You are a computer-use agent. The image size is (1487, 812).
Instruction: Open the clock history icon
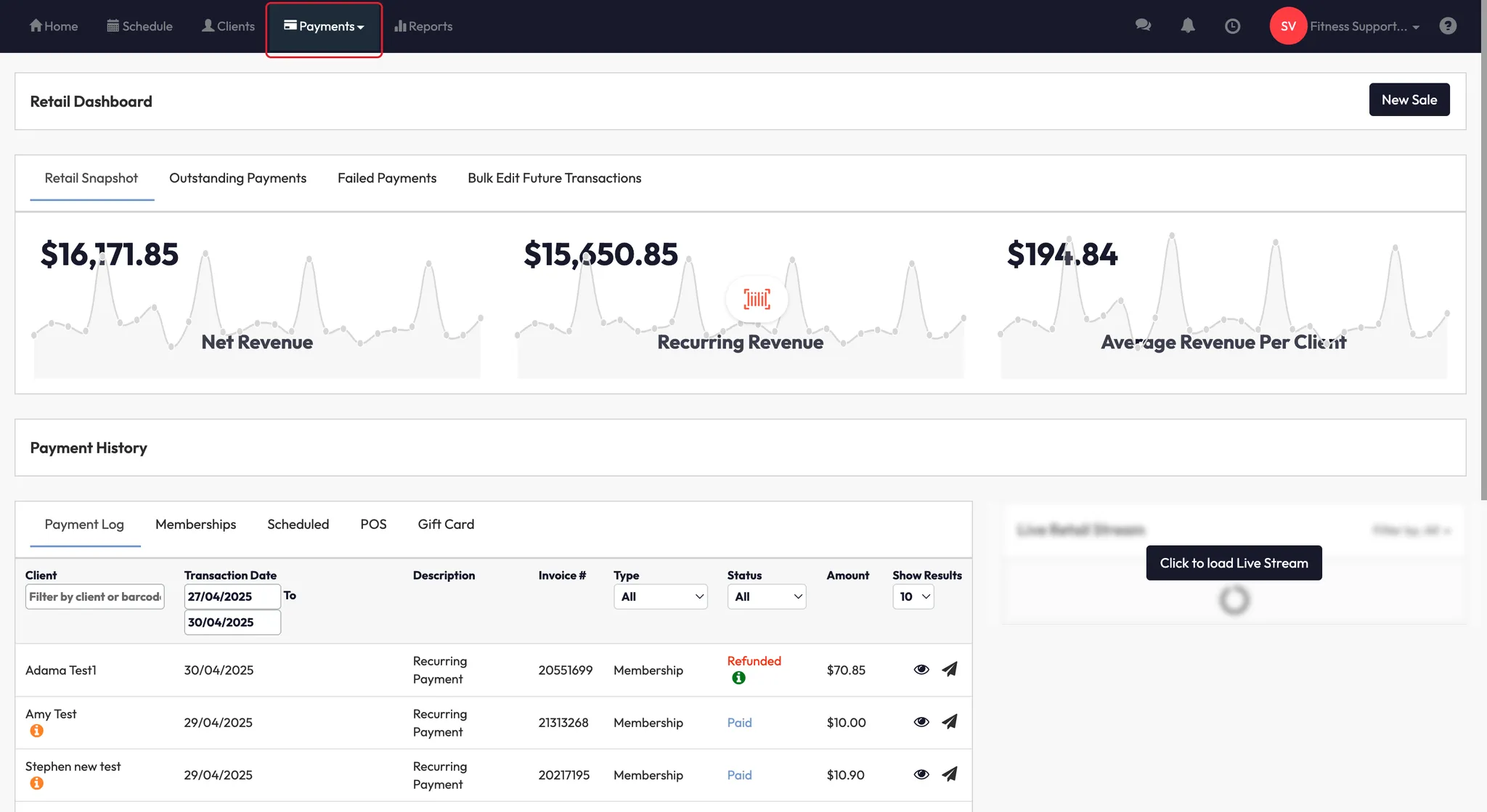(x=1232, y=26)
